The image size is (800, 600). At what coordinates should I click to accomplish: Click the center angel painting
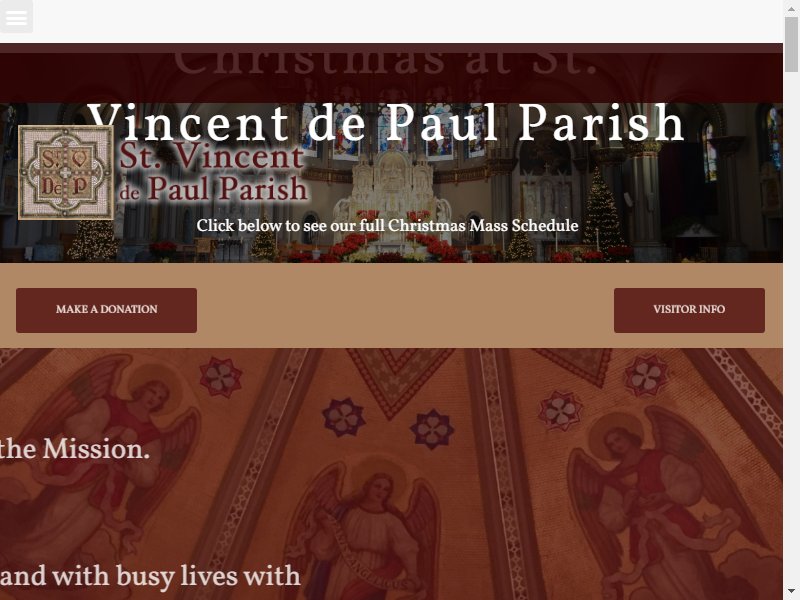365,531
